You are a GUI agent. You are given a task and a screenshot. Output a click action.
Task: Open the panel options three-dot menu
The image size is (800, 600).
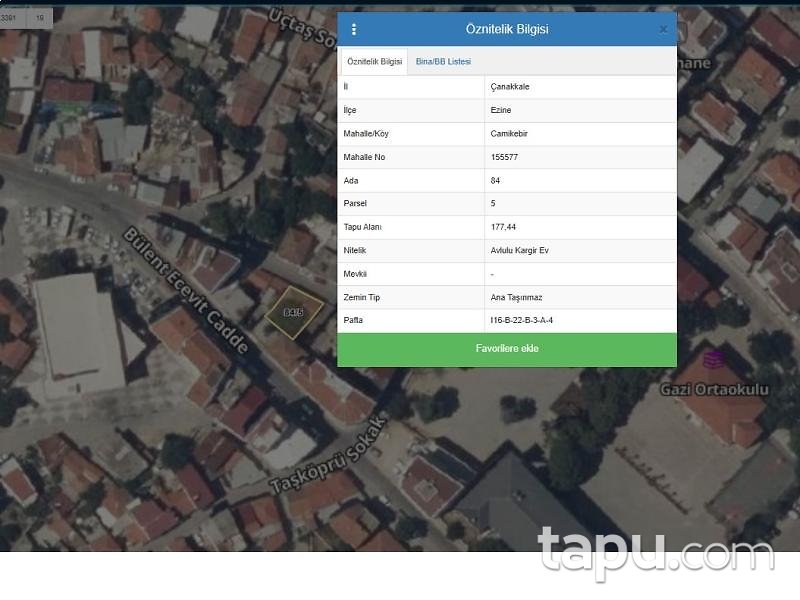[353, 29]
